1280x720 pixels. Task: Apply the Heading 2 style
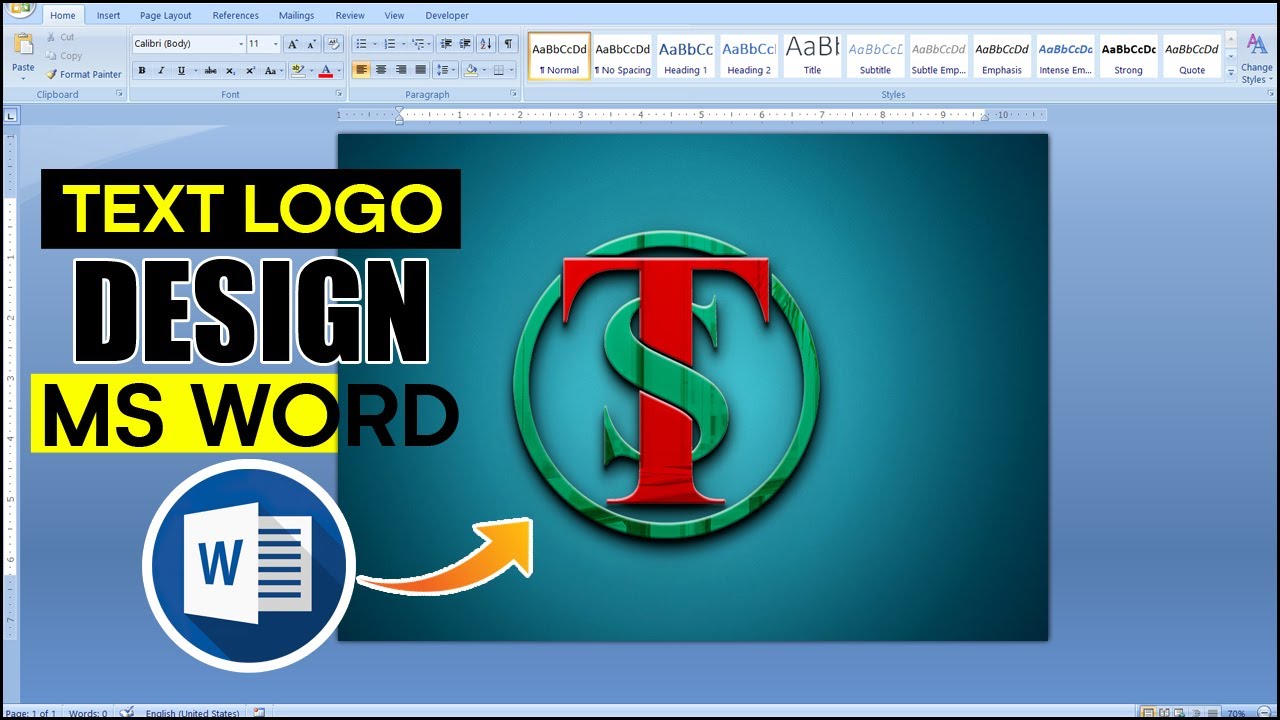click(749, 56)
